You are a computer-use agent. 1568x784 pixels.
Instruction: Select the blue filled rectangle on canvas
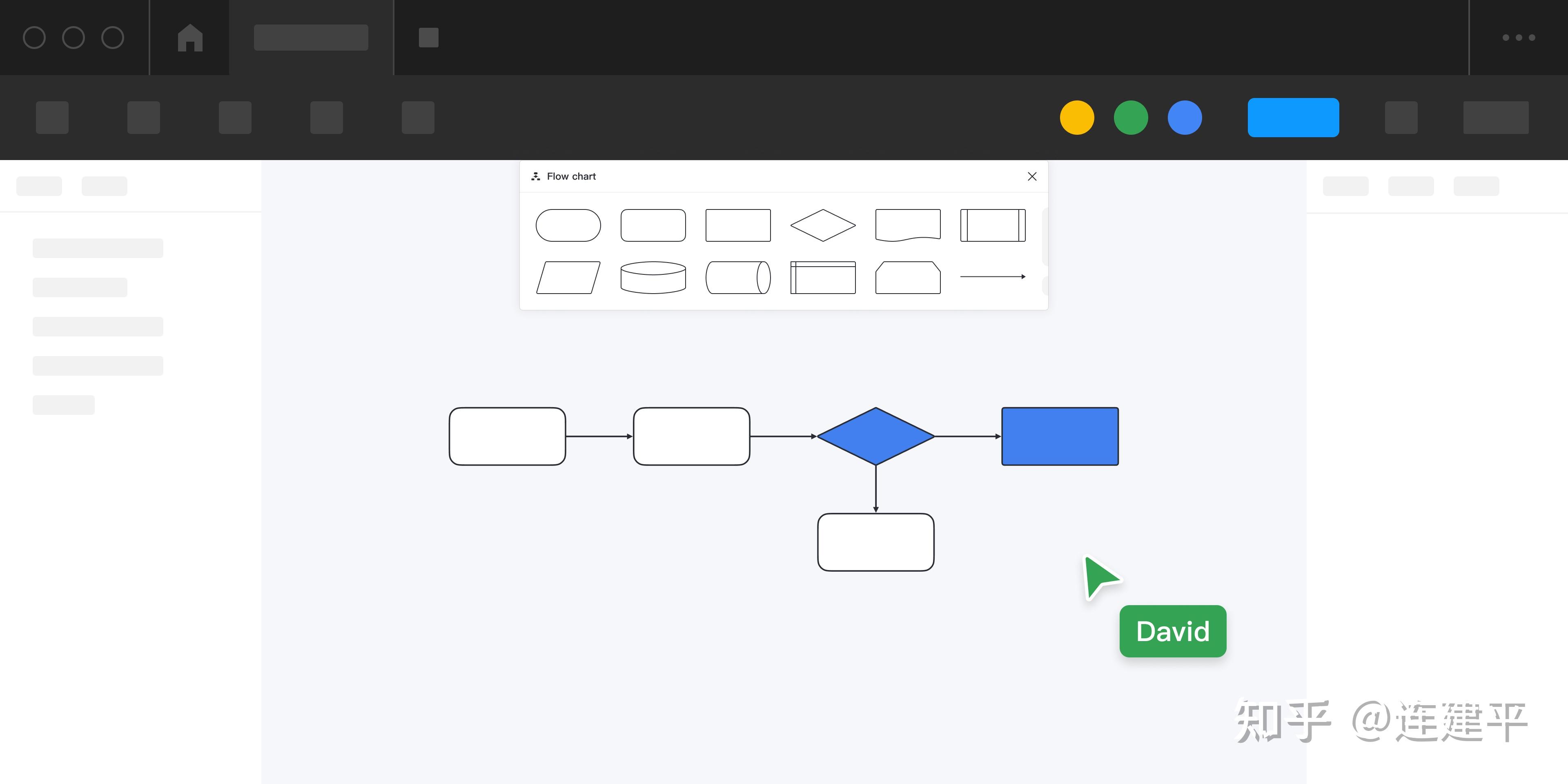click(x=1060, y=437)
